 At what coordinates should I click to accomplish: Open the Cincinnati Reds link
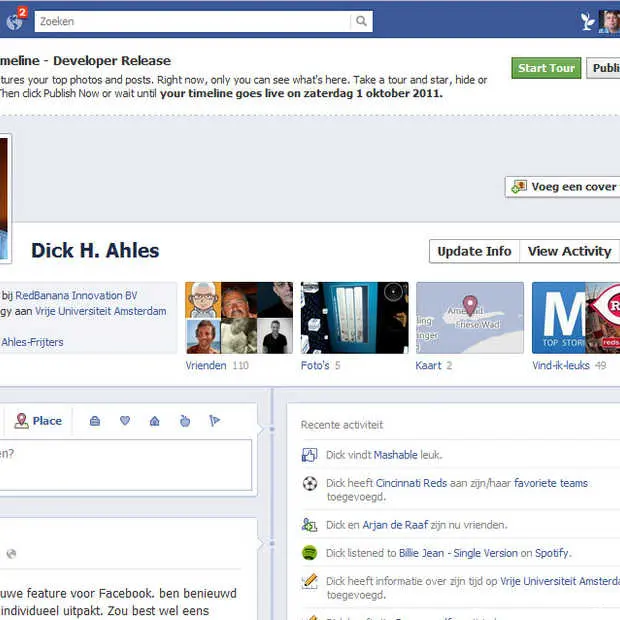(x=411, y=483)
